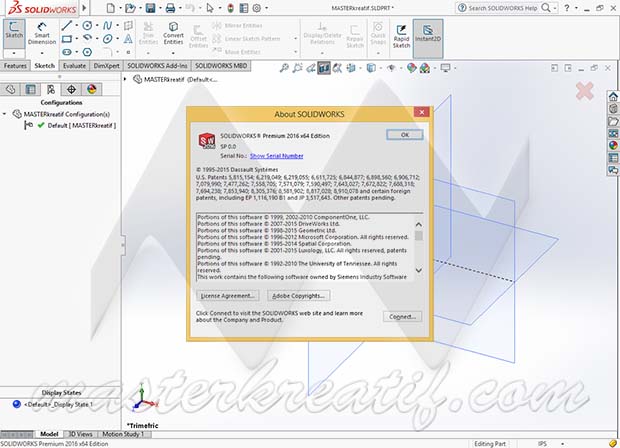Open the Options gear dropdown arrow
Image resolution: width=620 pixels, height=448 pixels.
coord(266,8)
